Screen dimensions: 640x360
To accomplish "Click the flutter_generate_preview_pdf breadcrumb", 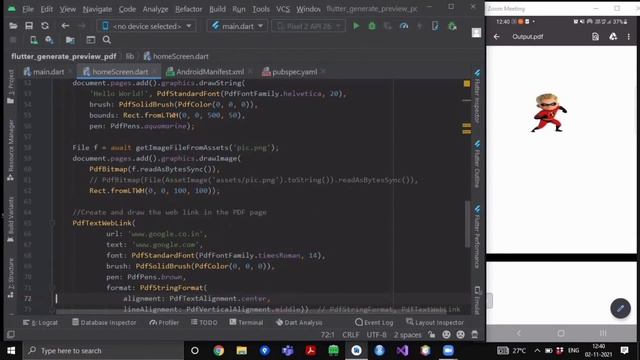I will (64, 56).
